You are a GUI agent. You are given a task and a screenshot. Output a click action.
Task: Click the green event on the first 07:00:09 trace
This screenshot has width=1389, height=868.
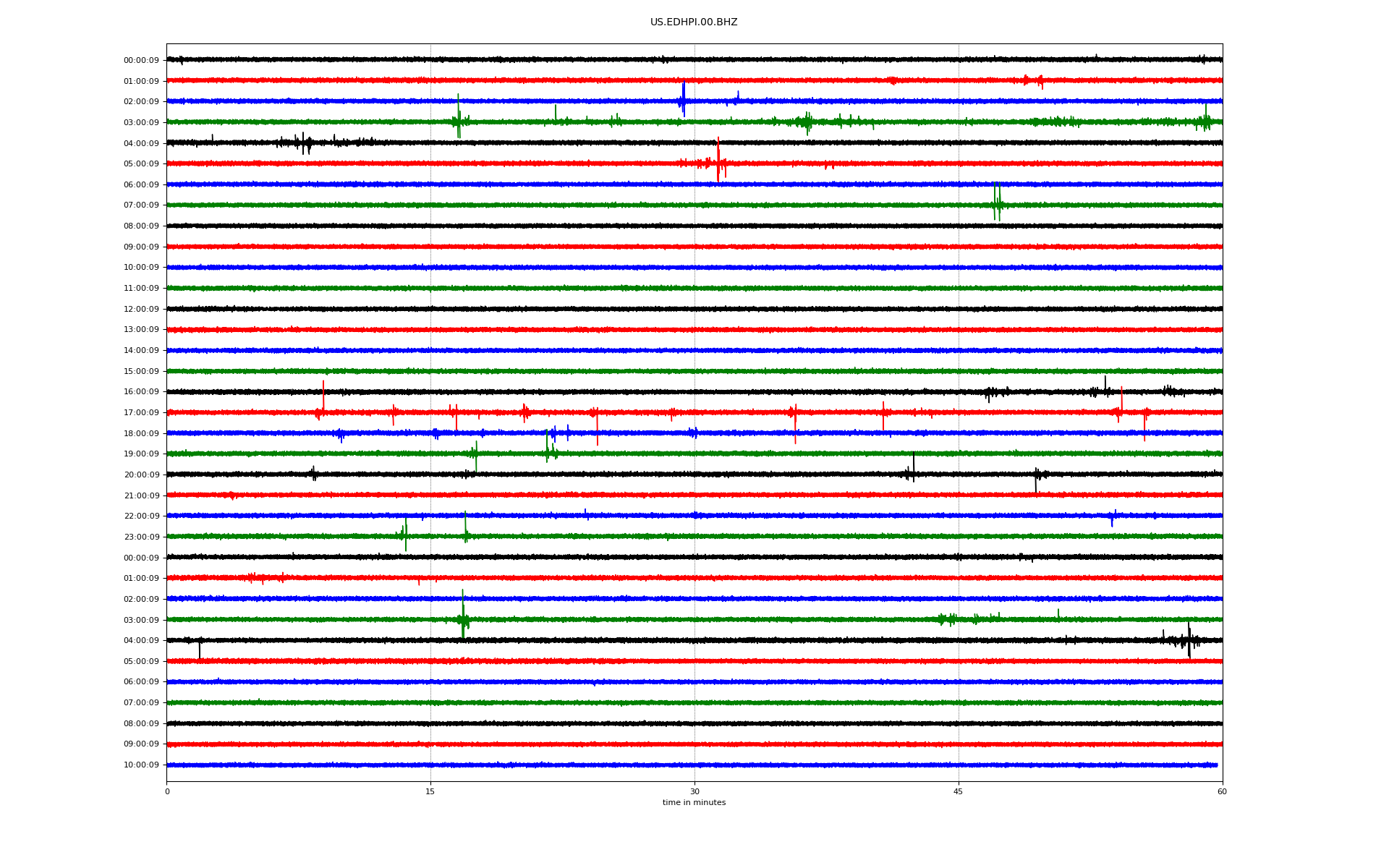click(997, 204)
